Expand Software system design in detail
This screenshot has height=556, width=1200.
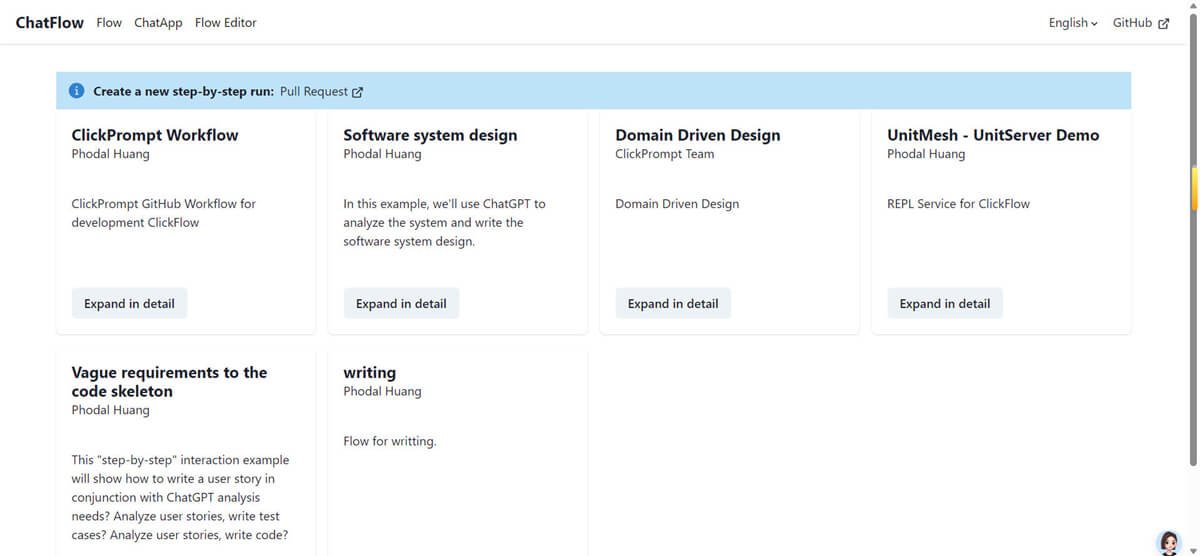point(401,304)
